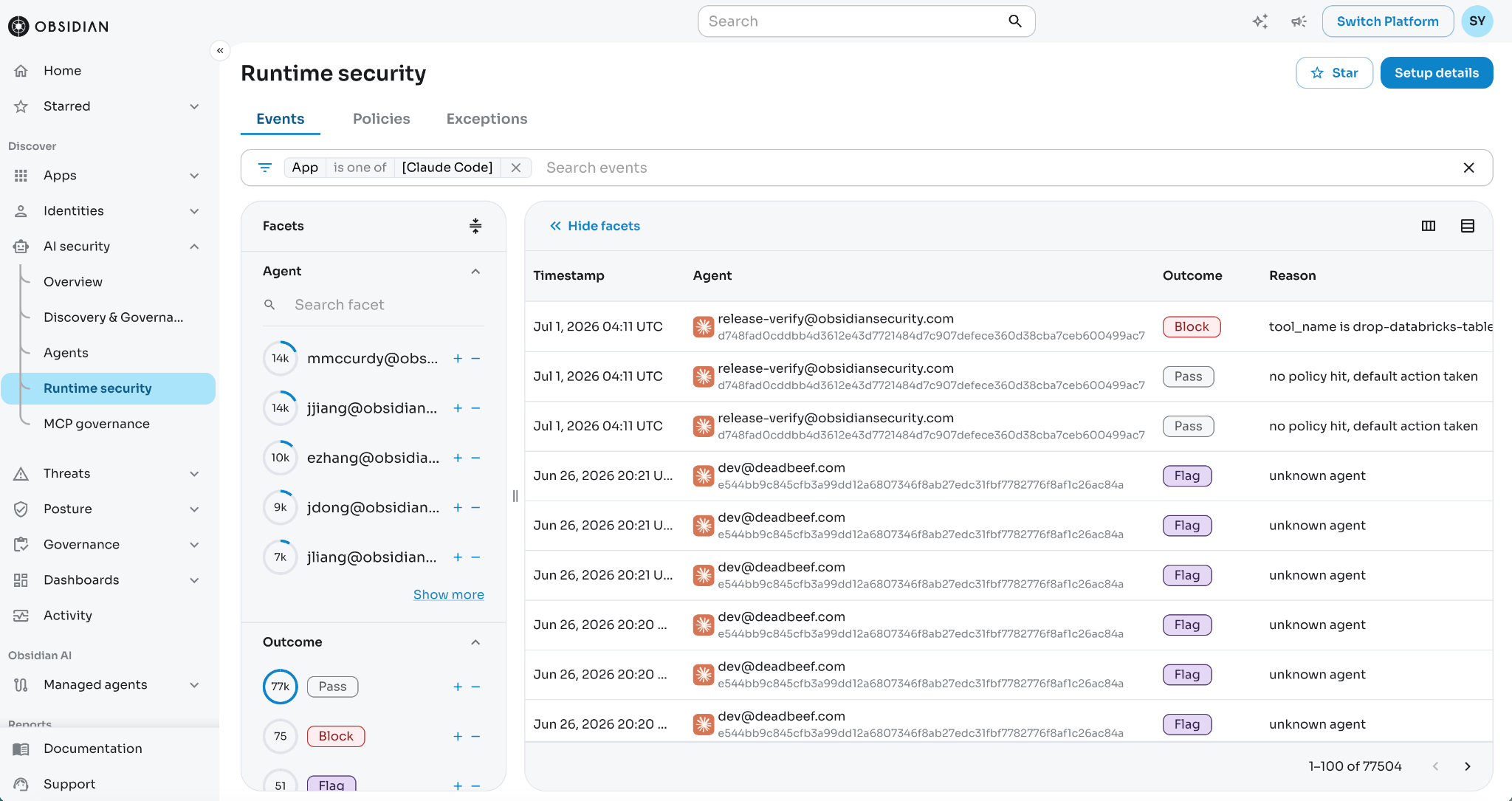Click the Search events input

(x=997, y=168)
